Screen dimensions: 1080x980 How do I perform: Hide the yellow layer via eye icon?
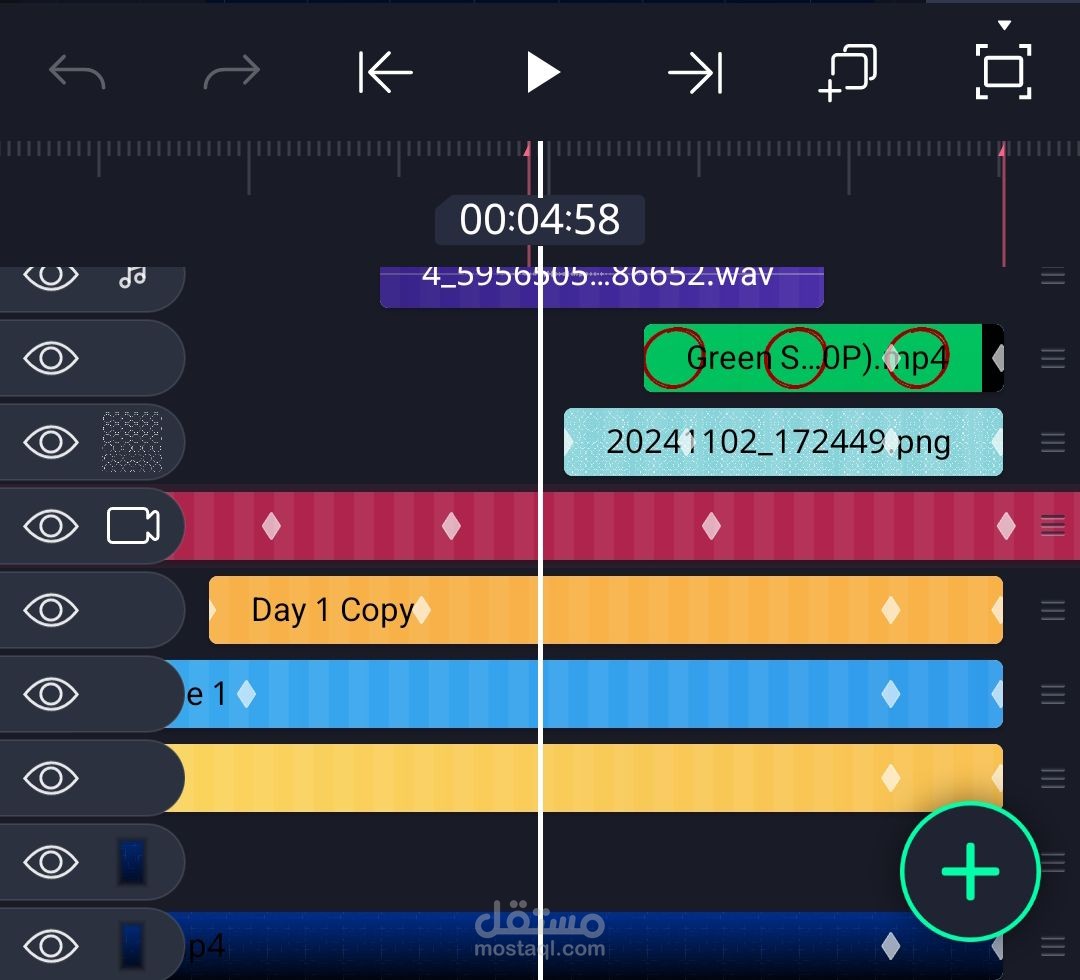pos(50,778)
